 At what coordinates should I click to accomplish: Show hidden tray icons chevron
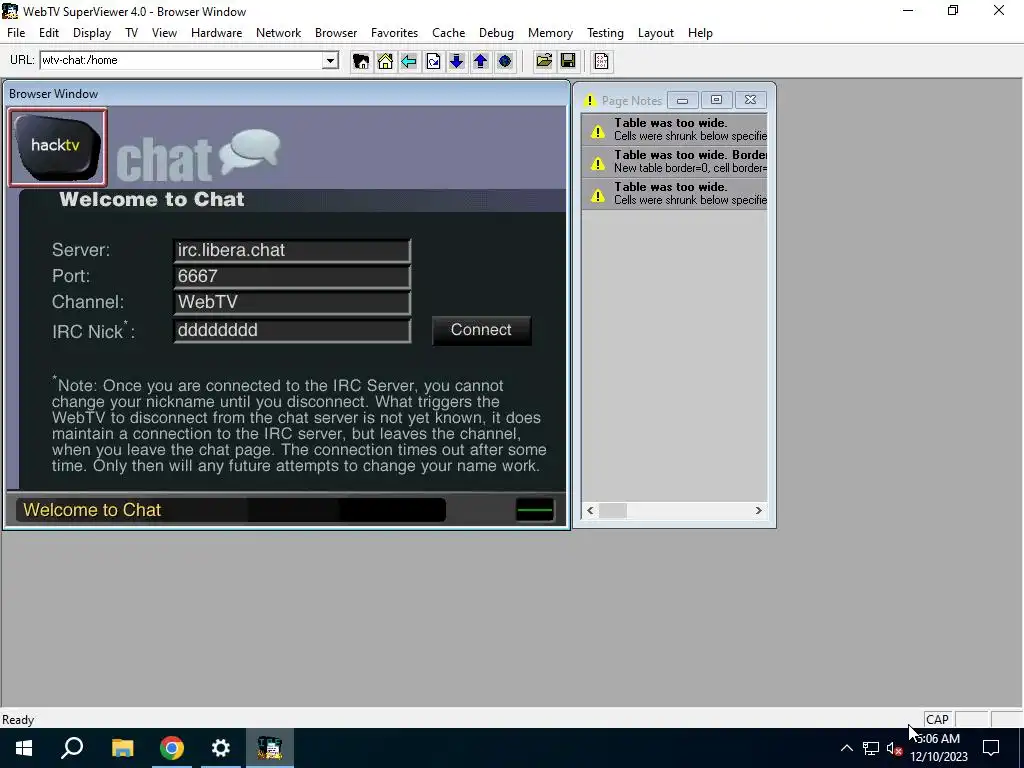(x=846, y=748)
